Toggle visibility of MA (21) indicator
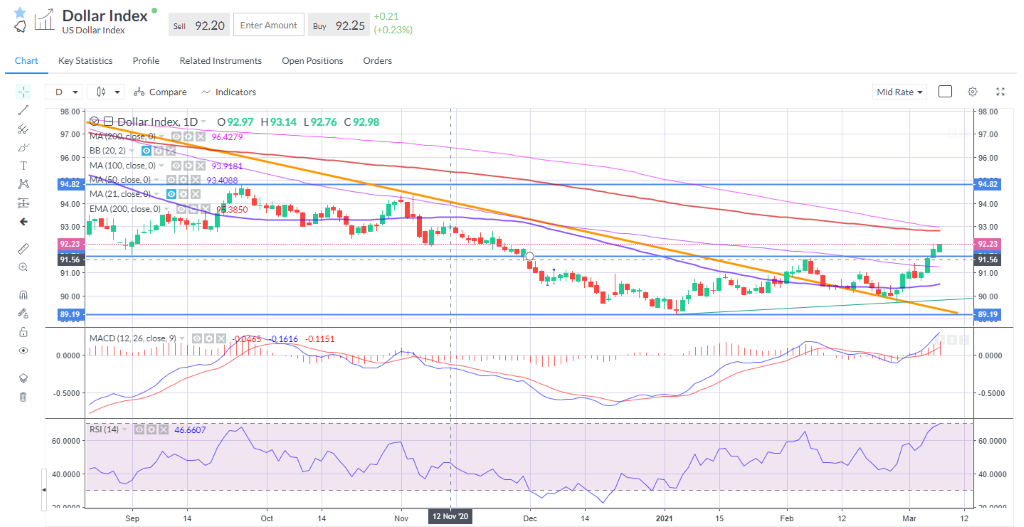 pyautogui.click(x=171, y=194)
